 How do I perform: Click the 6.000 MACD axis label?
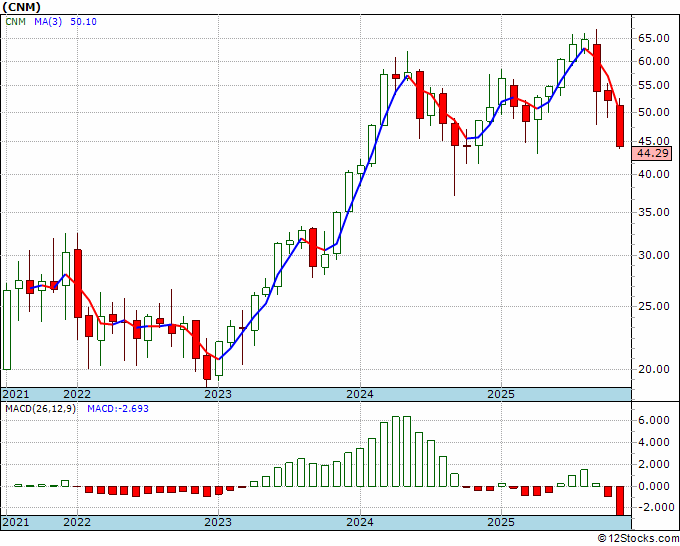(654, 420)
